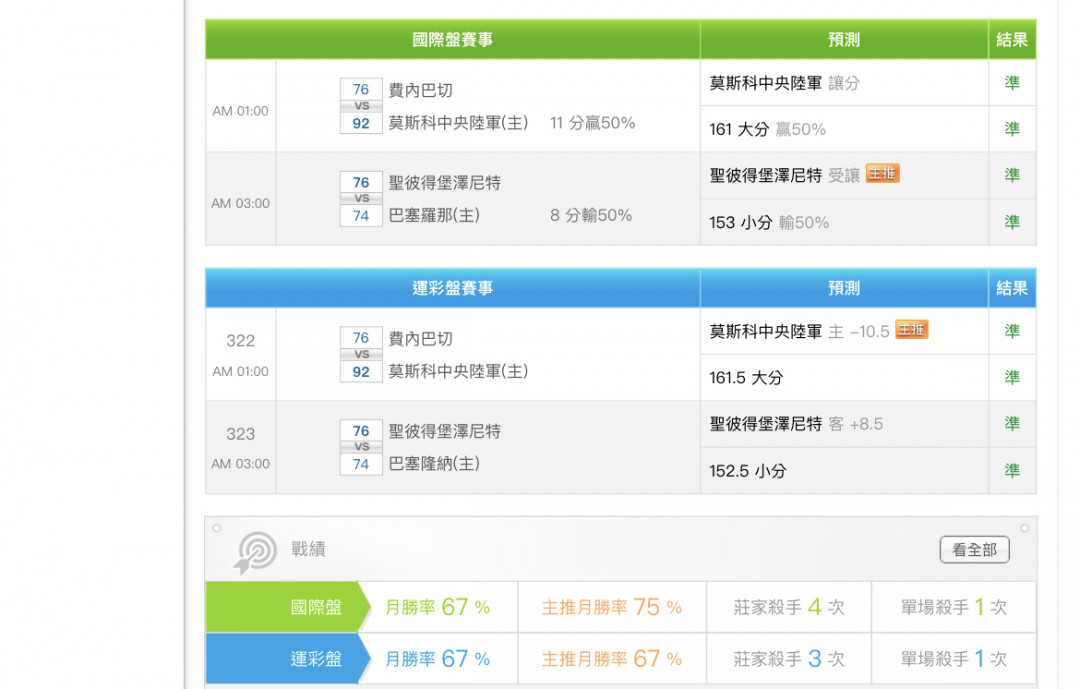This screenshot has height=689, width=1080.
Task: Click the 161 大分 贏50% prediction
Action: [x=767, y=129]
